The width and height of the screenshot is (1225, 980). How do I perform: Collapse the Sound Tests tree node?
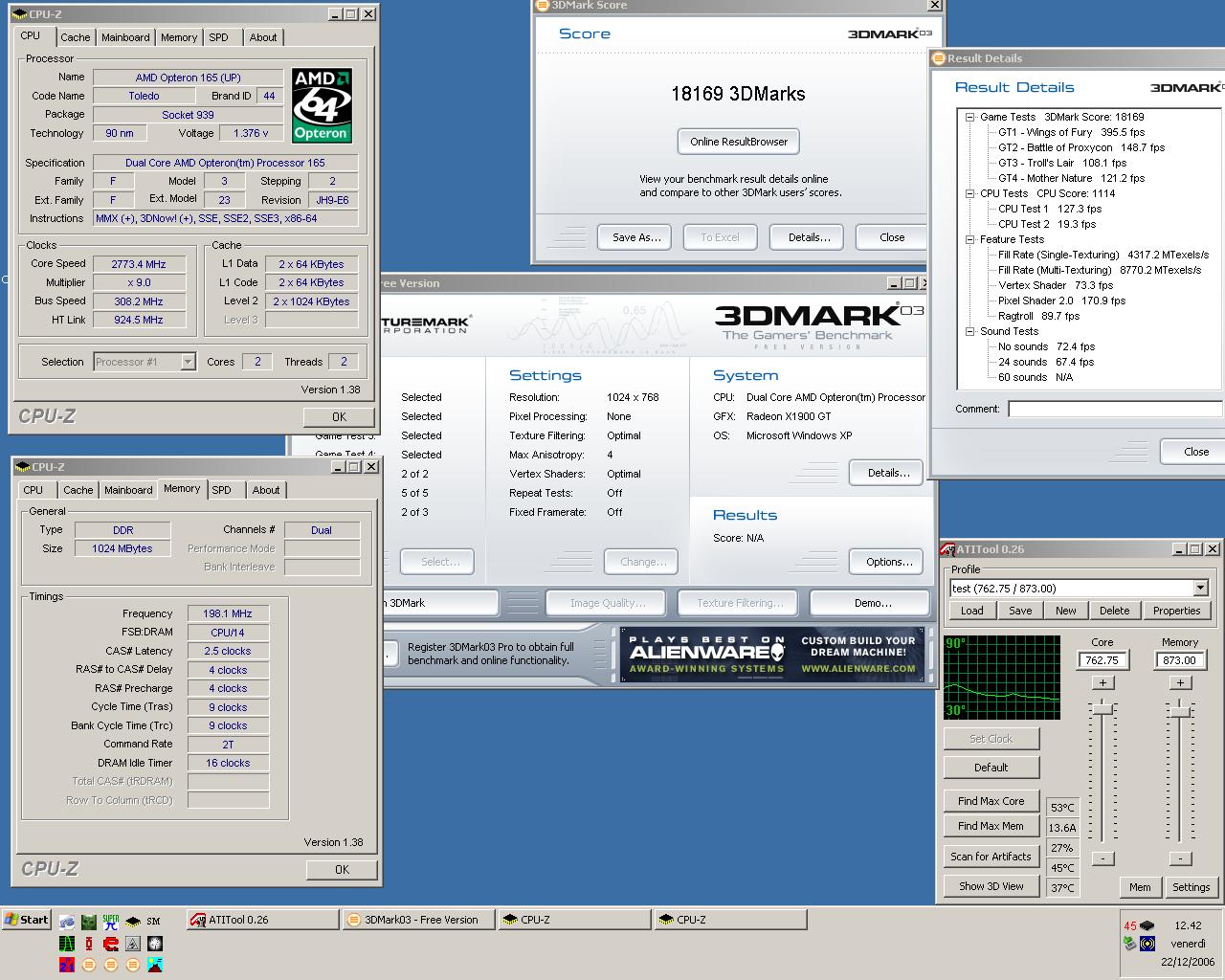970,331
